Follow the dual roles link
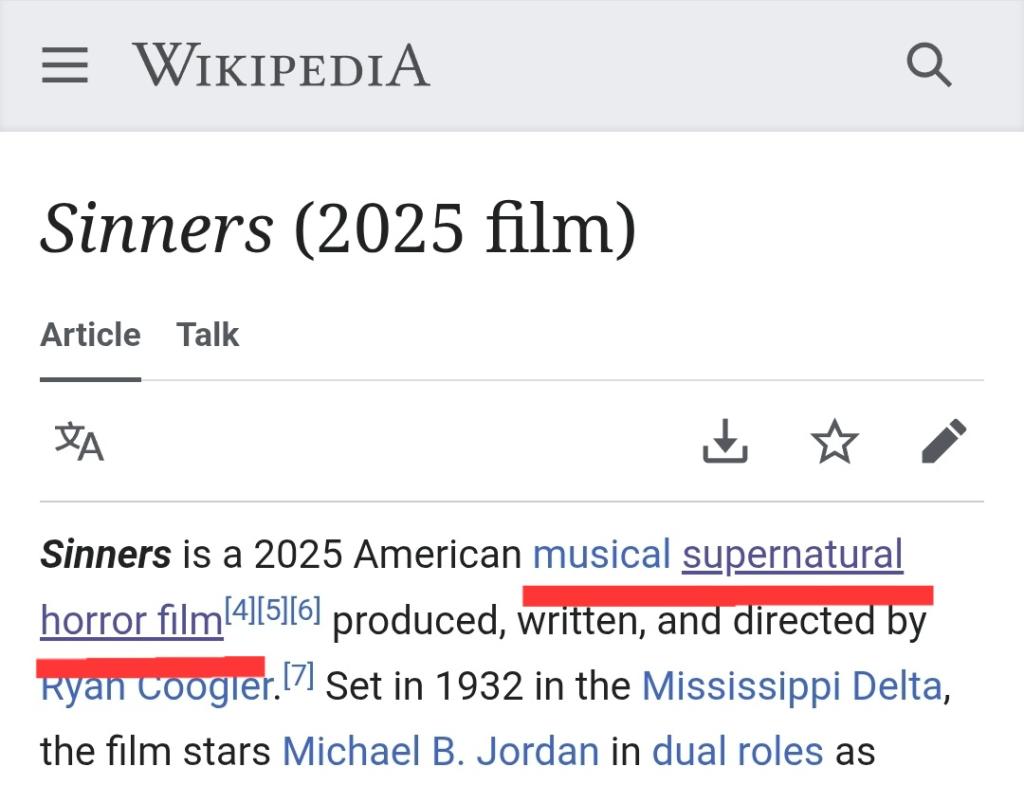Viewport: 1024px width, 785px height. (x=737, y=751)
